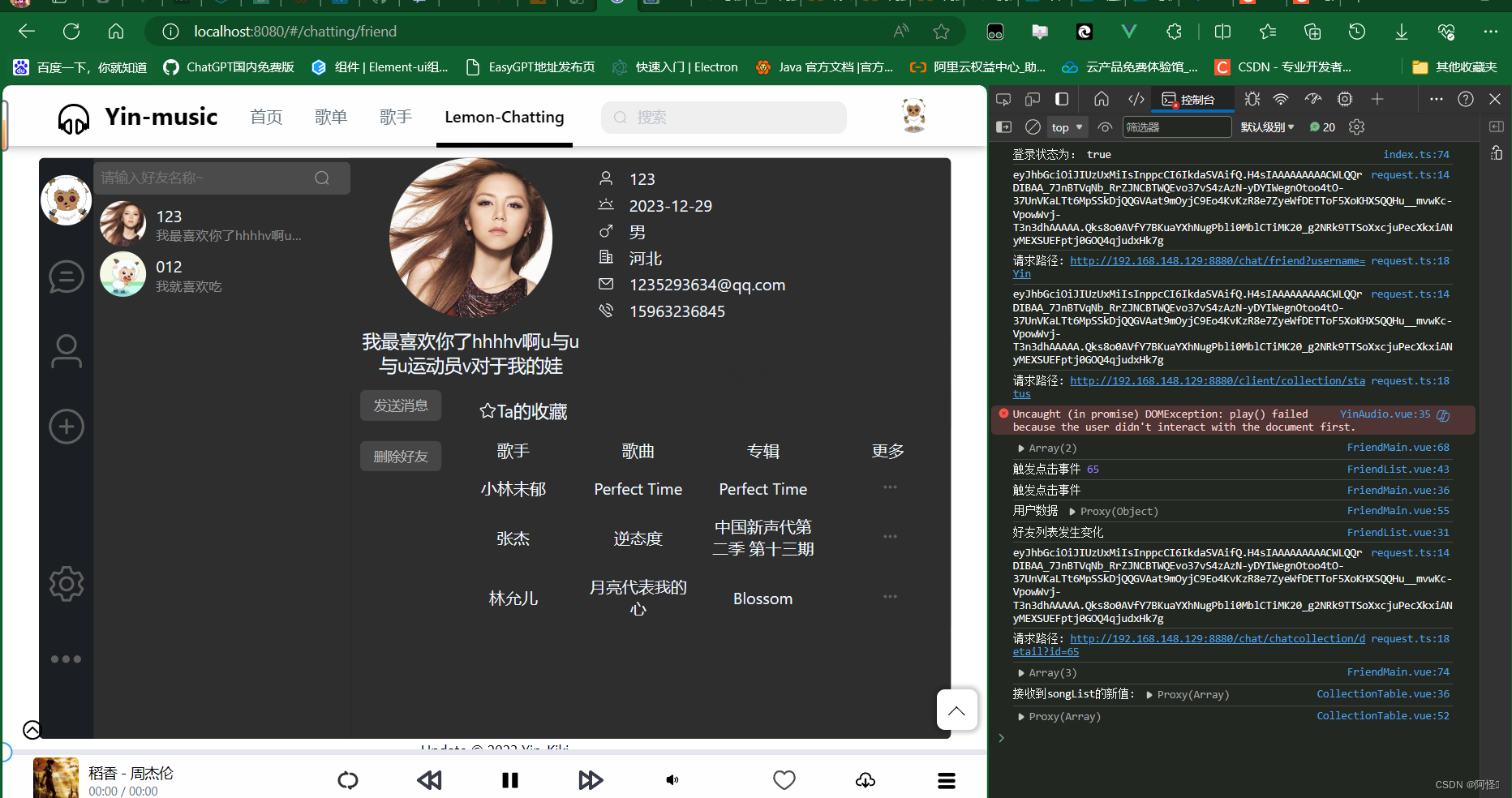This screenshot has height=798, width=1512.
Task: Toggle favorite heart for 稻香 - 周杰伦
Action: 784,780
